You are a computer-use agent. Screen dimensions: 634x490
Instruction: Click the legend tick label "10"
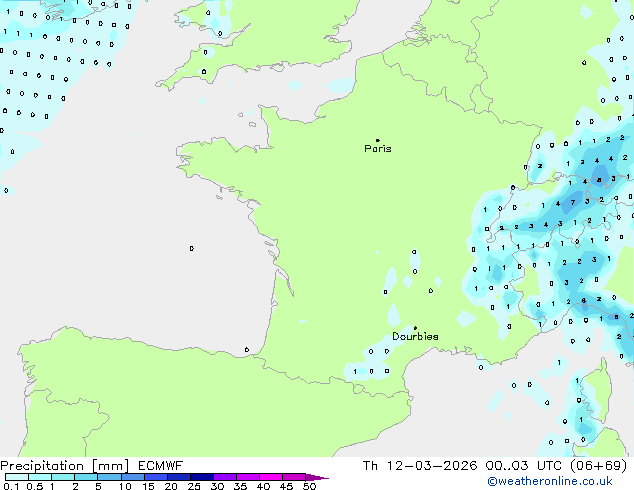tap(125, 486)
